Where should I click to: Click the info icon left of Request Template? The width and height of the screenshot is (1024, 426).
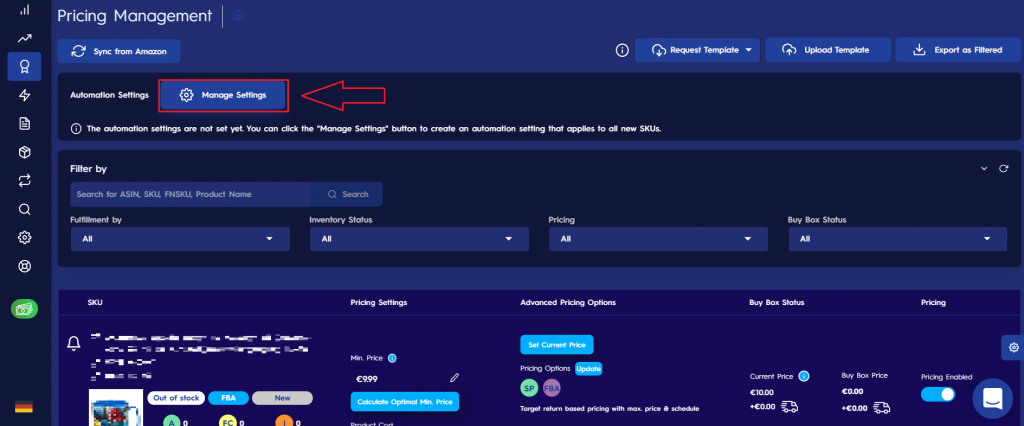coord(622,50)
